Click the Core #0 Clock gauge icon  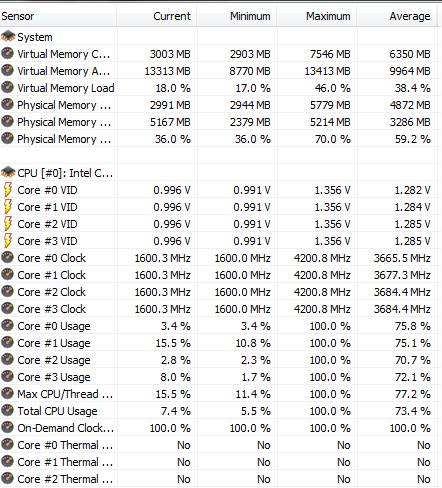[x=7, y=257]
